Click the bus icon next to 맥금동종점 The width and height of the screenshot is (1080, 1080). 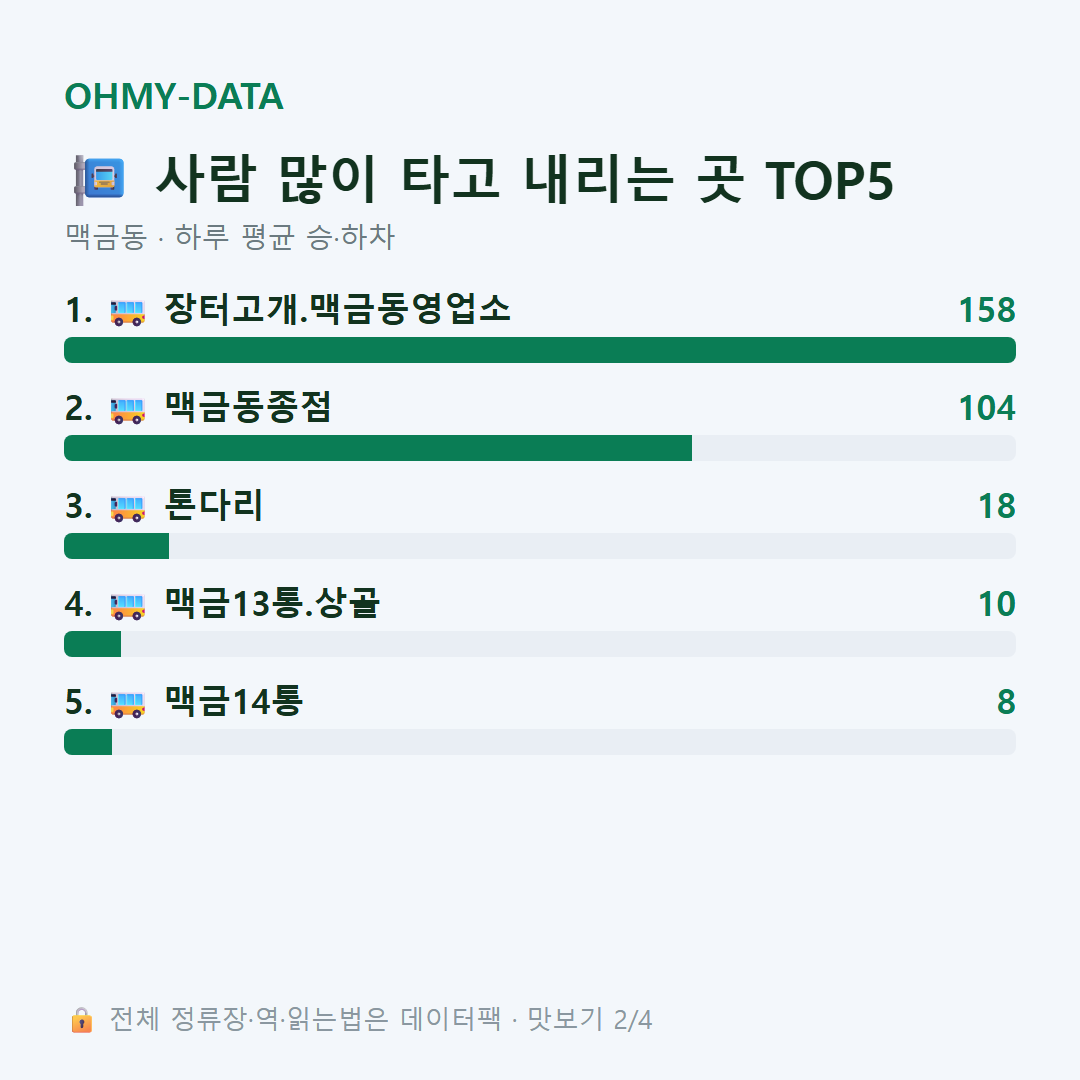tap(127, 411)
